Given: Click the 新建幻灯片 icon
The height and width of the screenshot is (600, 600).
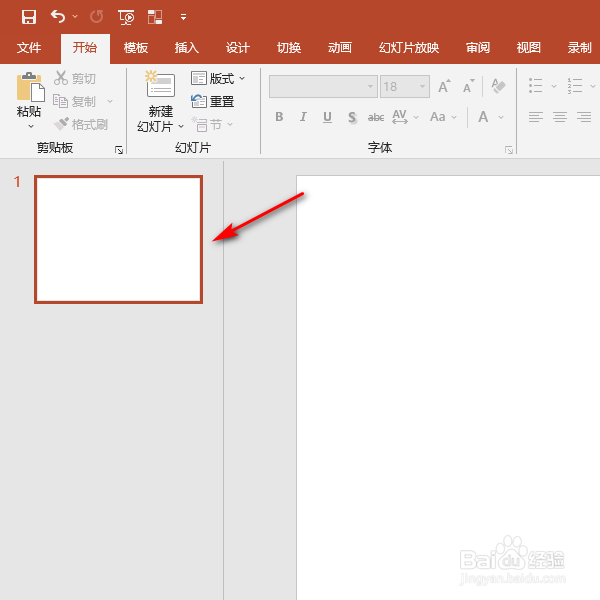Looking at the screenshot, I should 161,84.
